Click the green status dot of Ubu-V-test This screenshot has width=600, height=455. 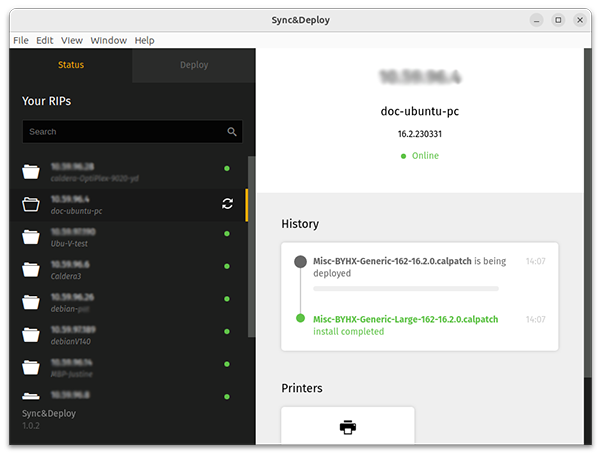click(227, 233)
